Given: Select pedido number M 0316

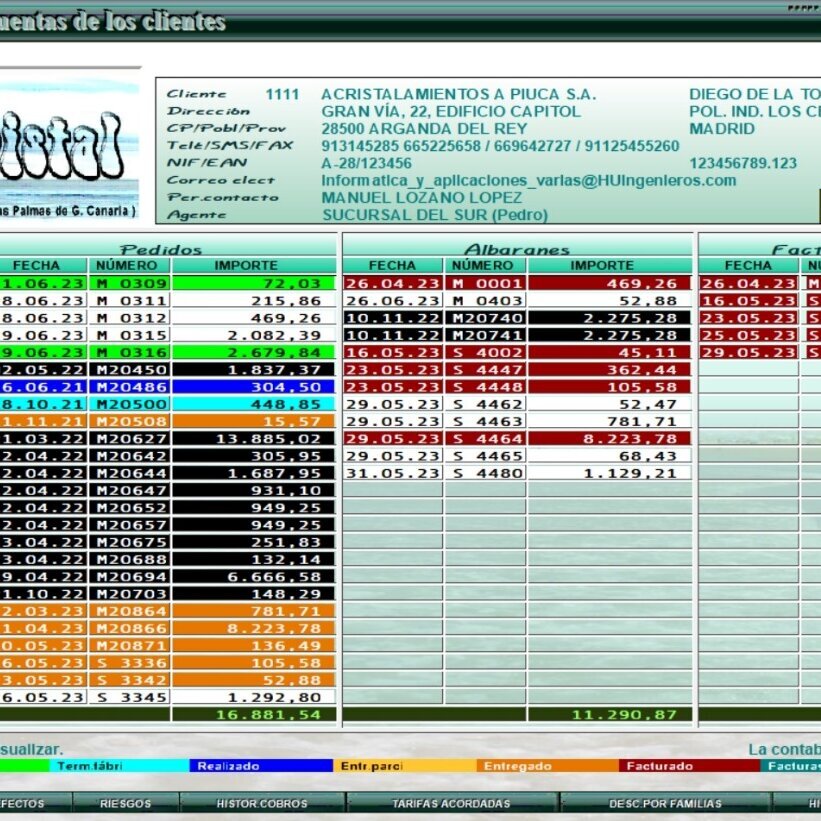Looking at the screenshot, I should coord(130,352).
